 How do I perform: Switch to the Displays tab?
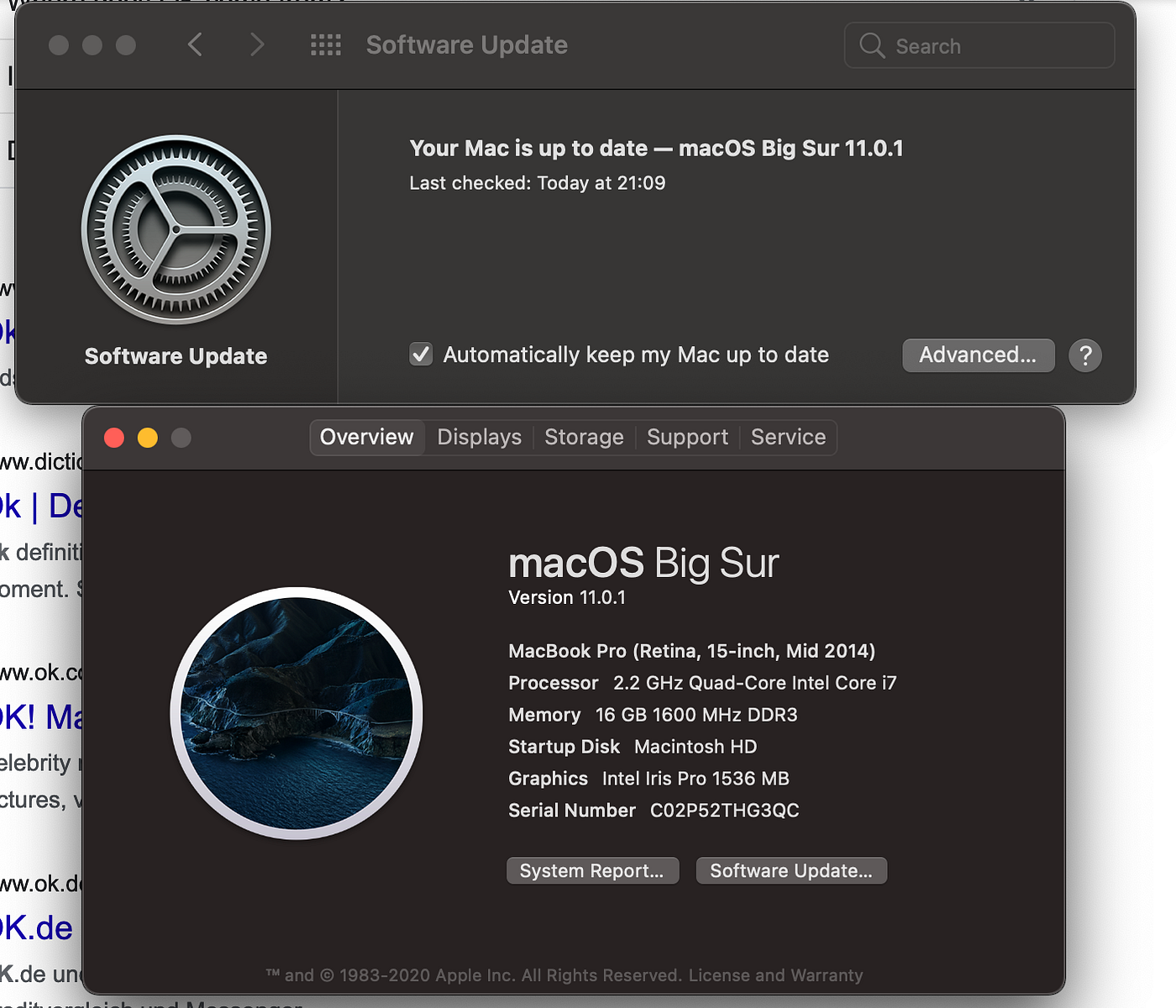(x=479, y=438)
